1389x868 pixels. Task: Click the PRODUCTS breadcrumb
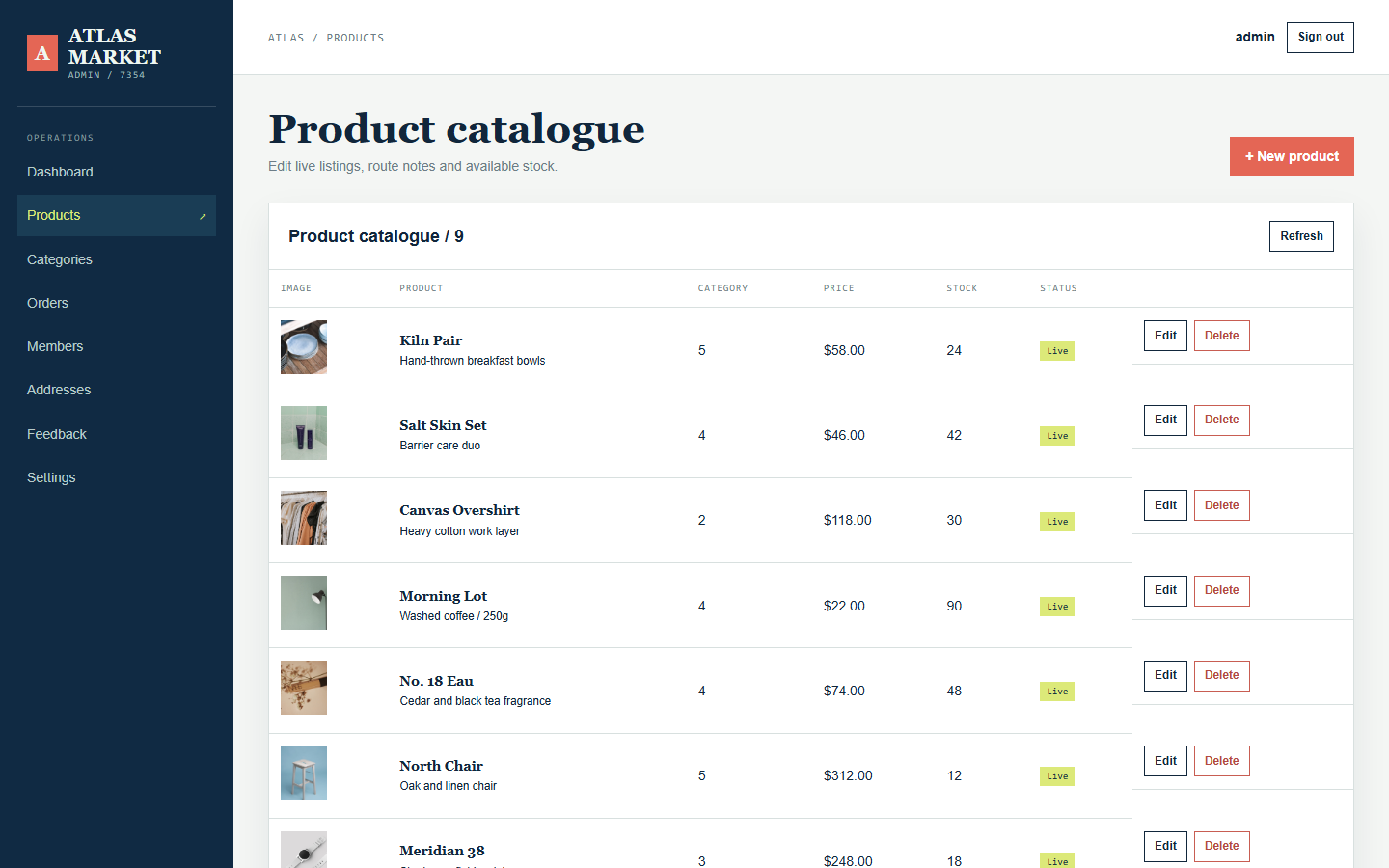tap(355, 38)
